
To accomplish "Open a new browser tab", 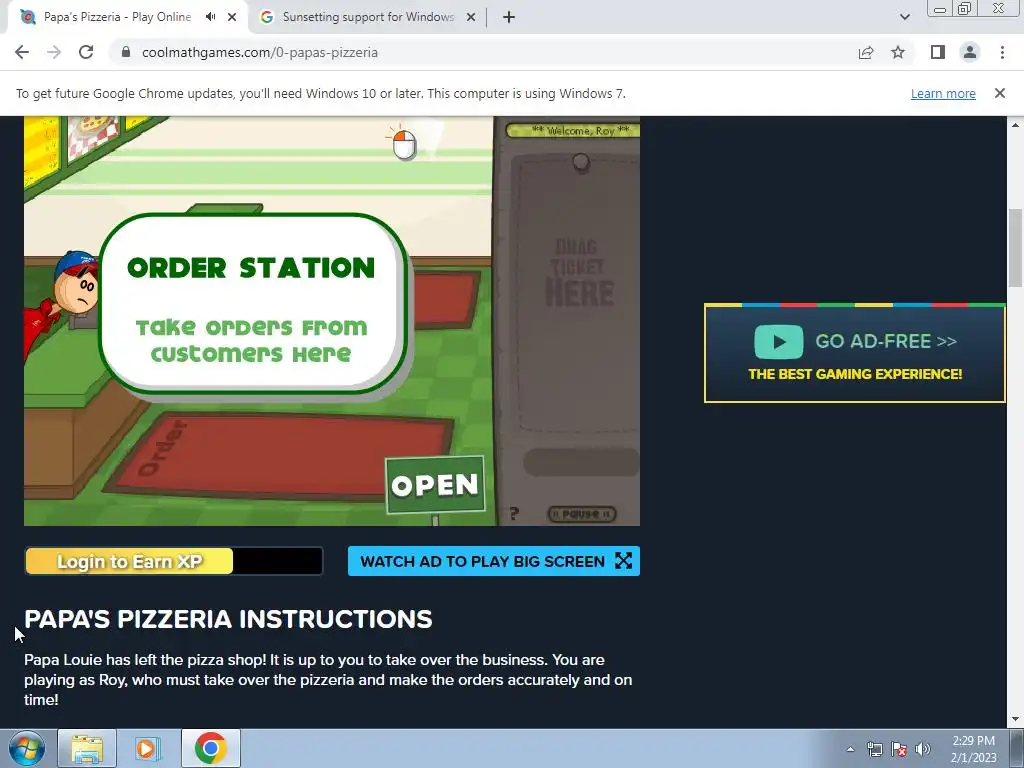I will point(509,17).
